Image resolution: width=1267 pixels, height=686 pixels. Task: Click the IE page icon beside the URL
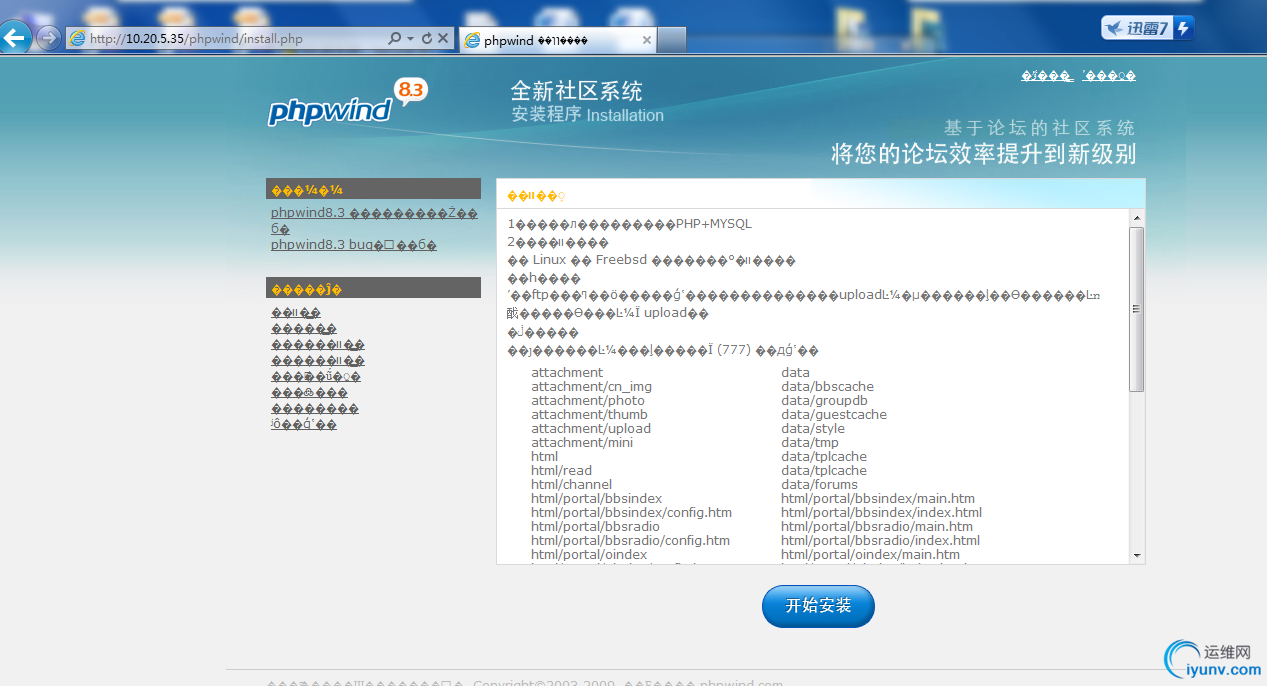77,39
